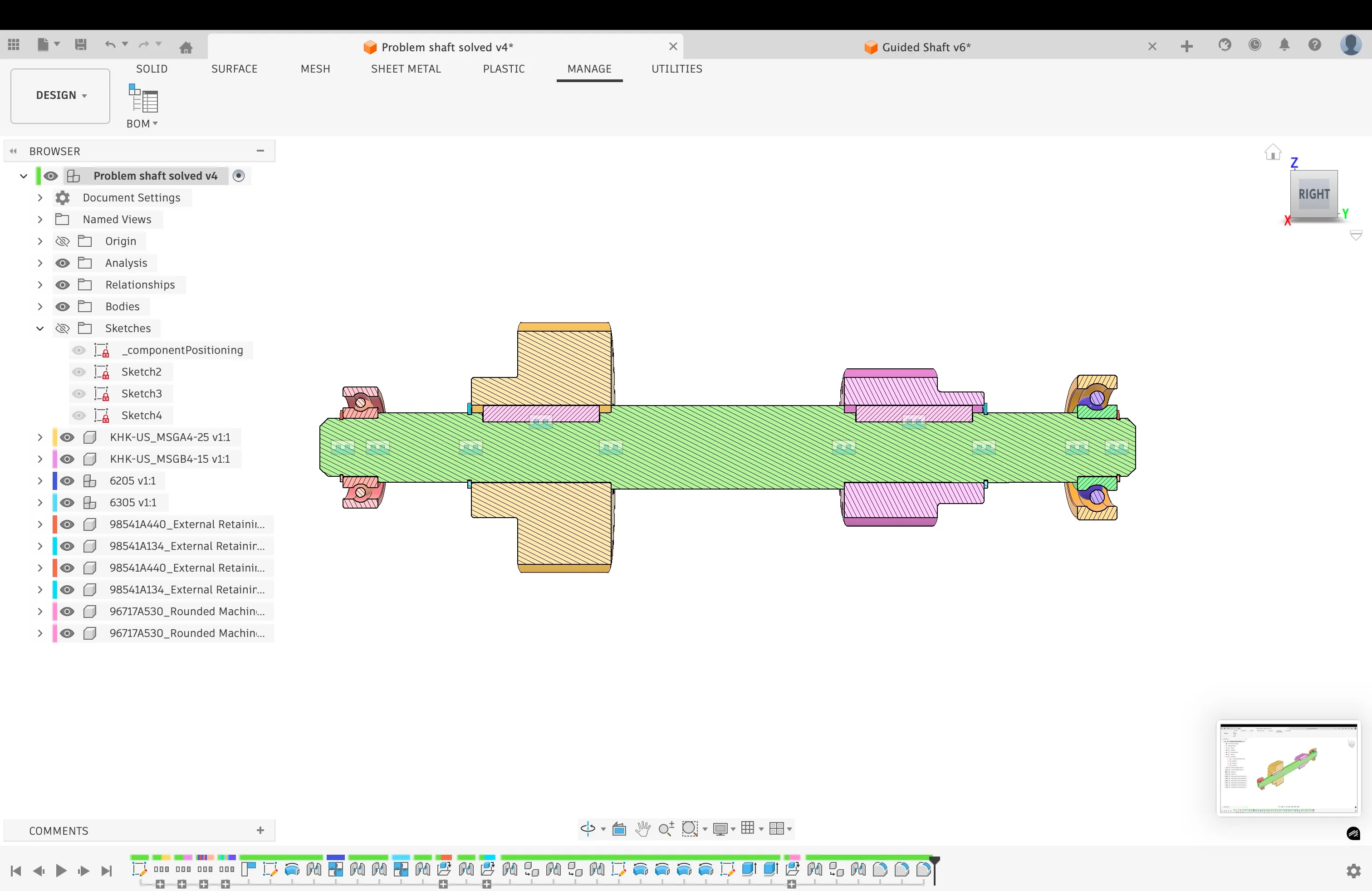
Task: Open the Zoom Window fit tool
Action: (x=690, y=829)
